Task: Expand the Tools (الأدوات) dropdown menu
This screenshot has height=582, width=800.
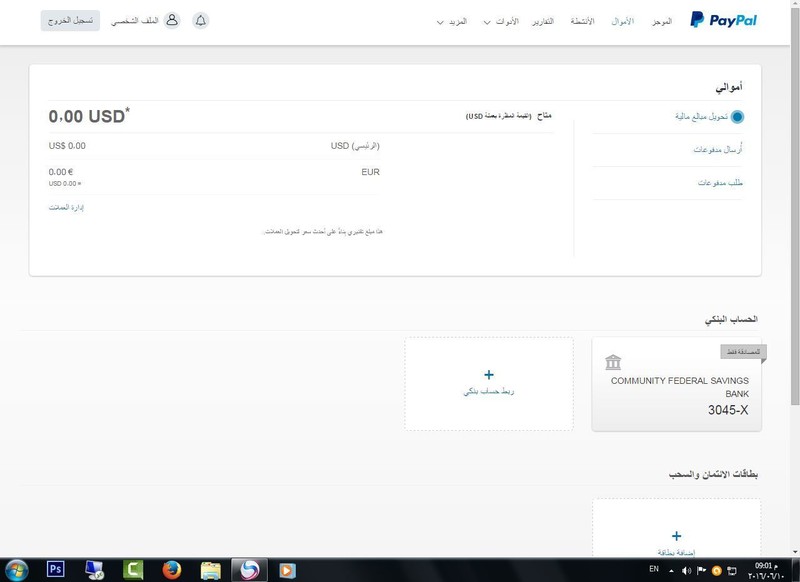Action: (x=501, y=21)
